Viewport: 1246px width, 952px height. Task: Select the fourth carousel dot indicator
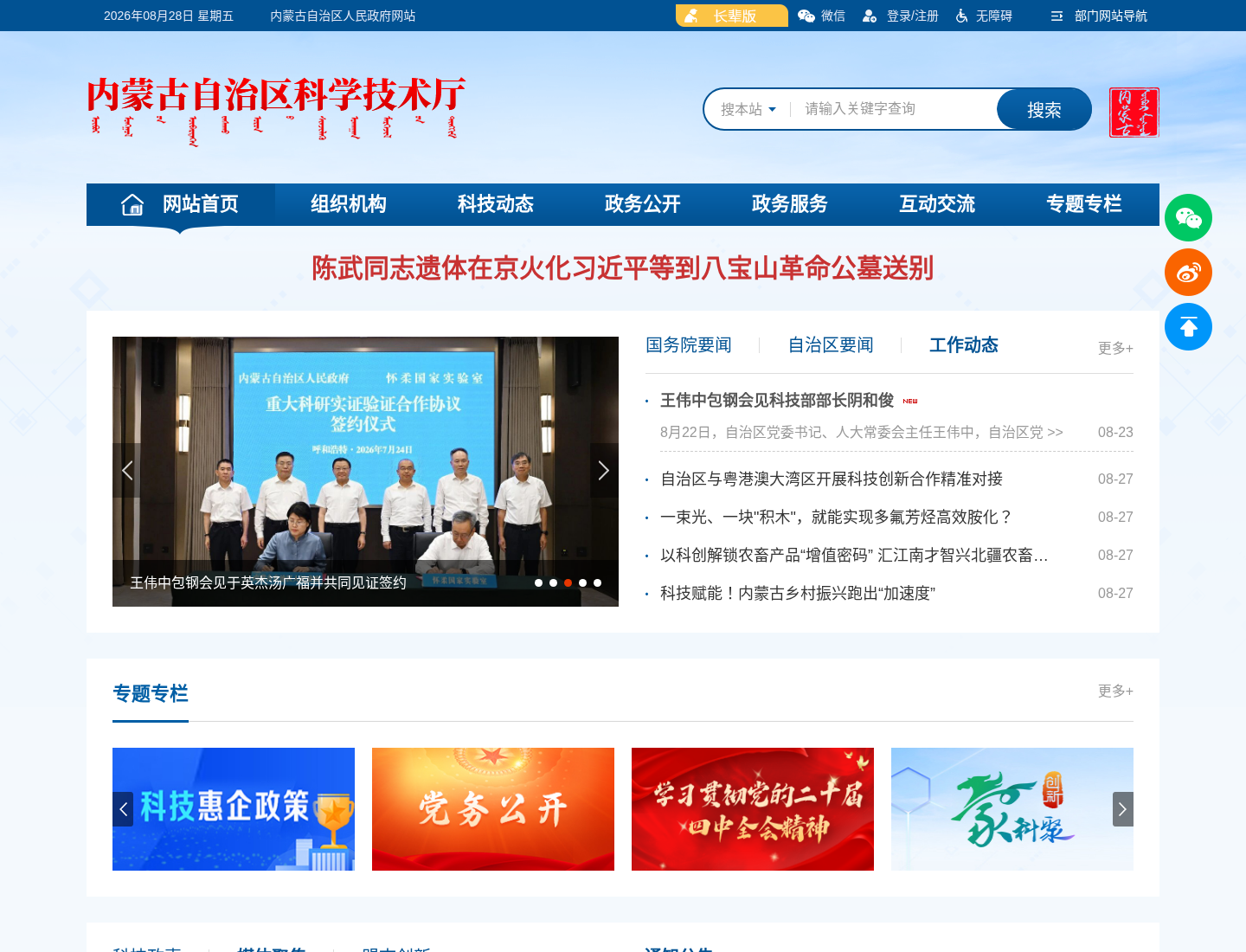582,583
